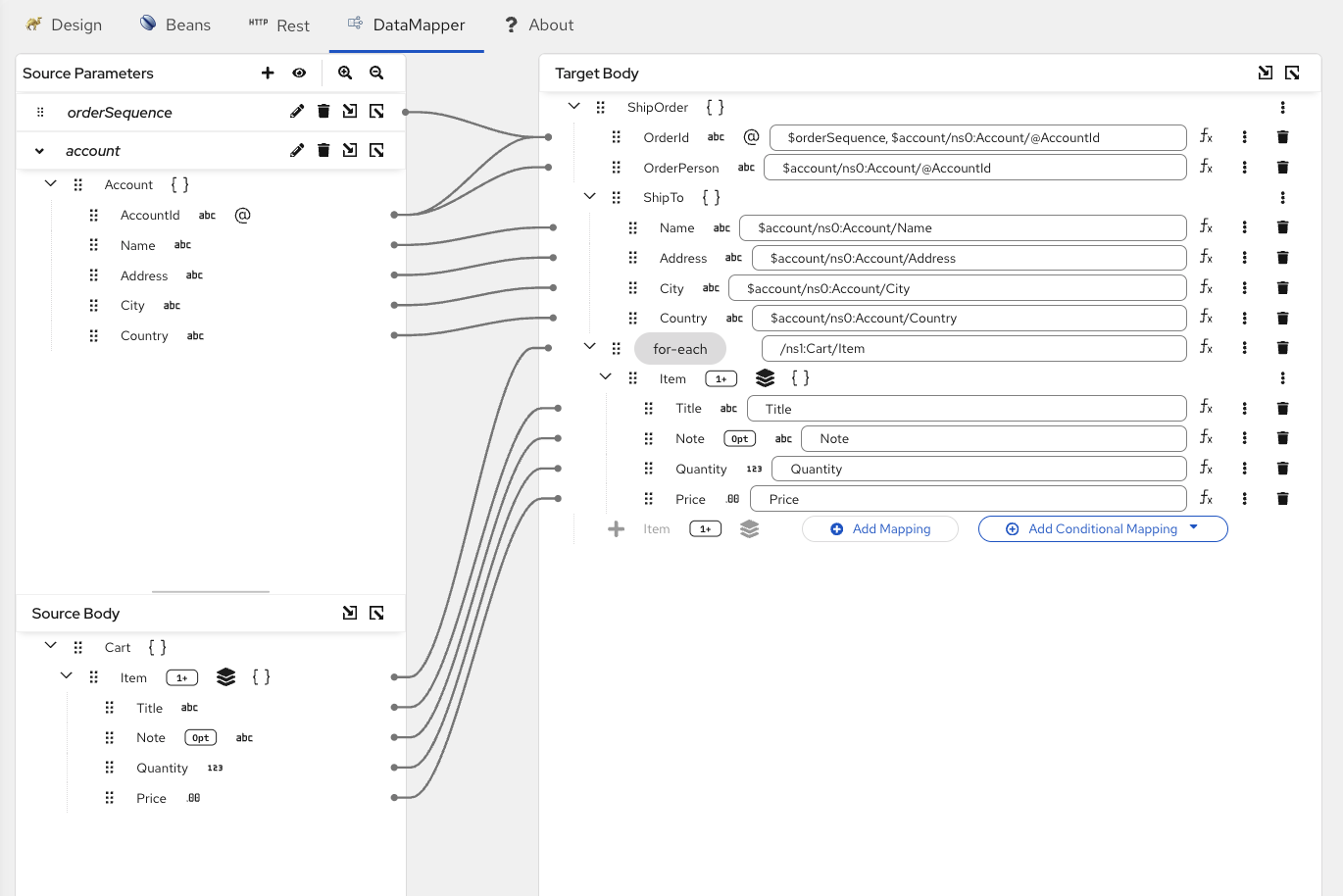Edit the Note mapping expression field

(995, 439)
